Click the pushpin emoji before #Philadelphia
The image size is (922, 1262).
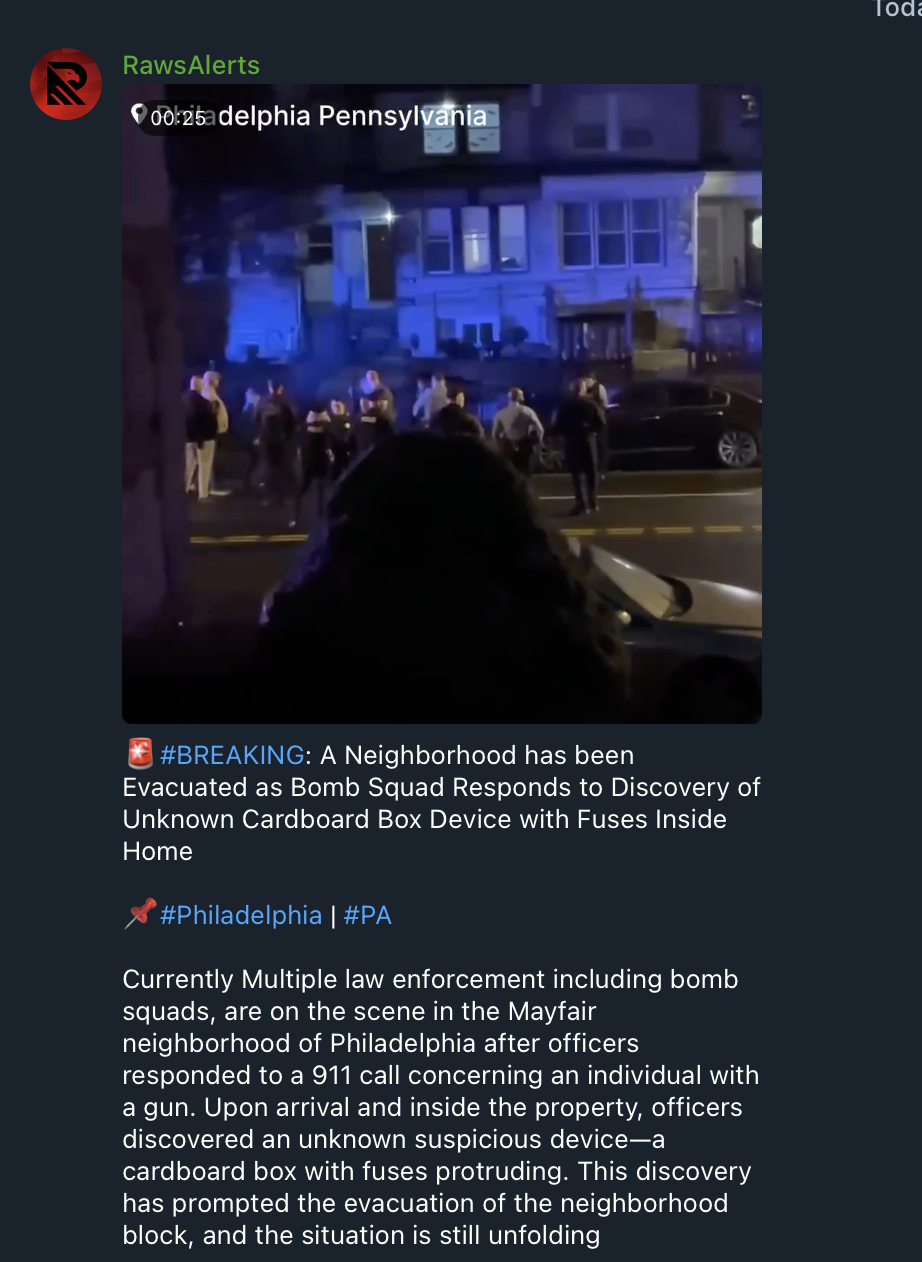(140, 914)
